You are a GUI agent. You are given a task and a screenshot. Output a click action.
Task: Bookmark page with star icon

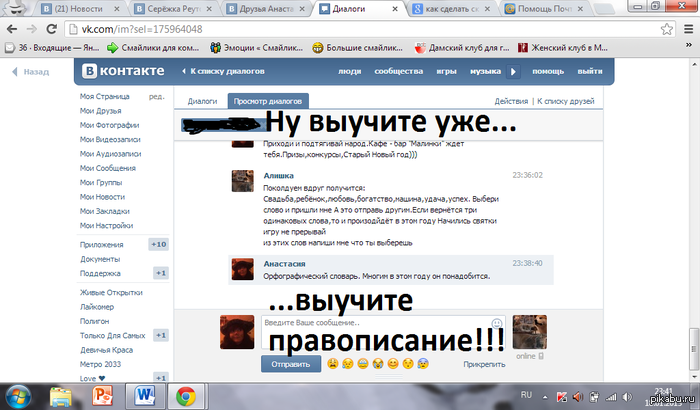click(667, 29)
